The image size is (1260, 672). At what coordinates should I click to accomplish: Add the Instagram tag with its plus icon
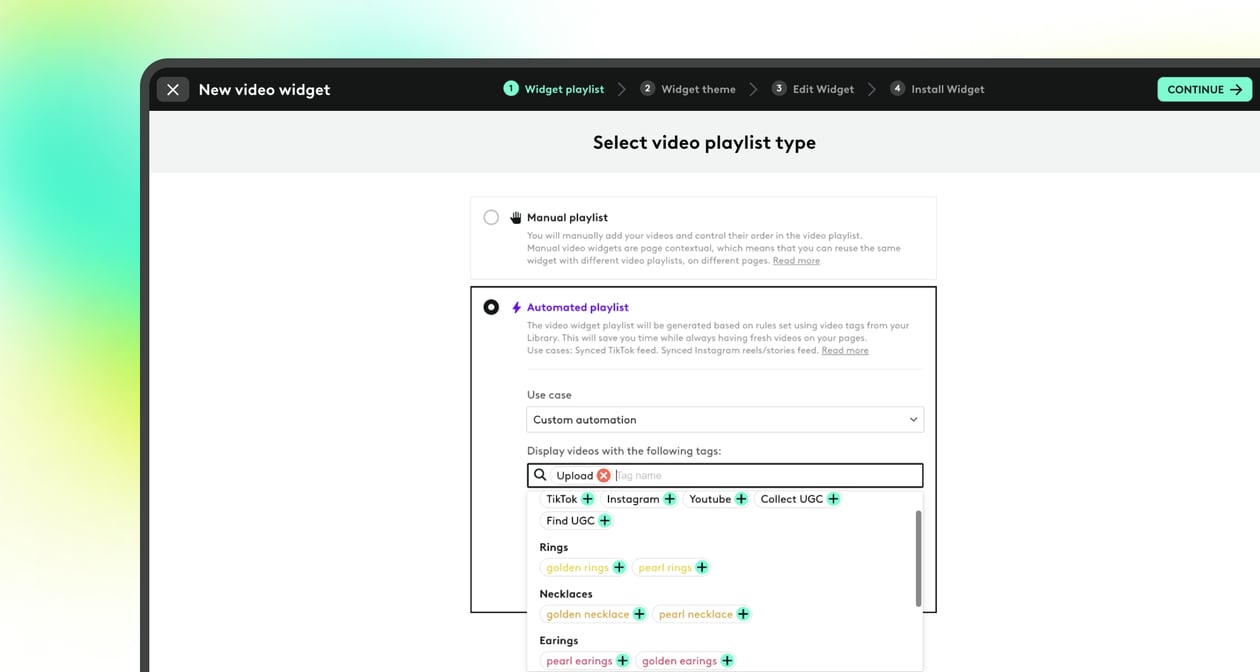(x=670, y=498)
